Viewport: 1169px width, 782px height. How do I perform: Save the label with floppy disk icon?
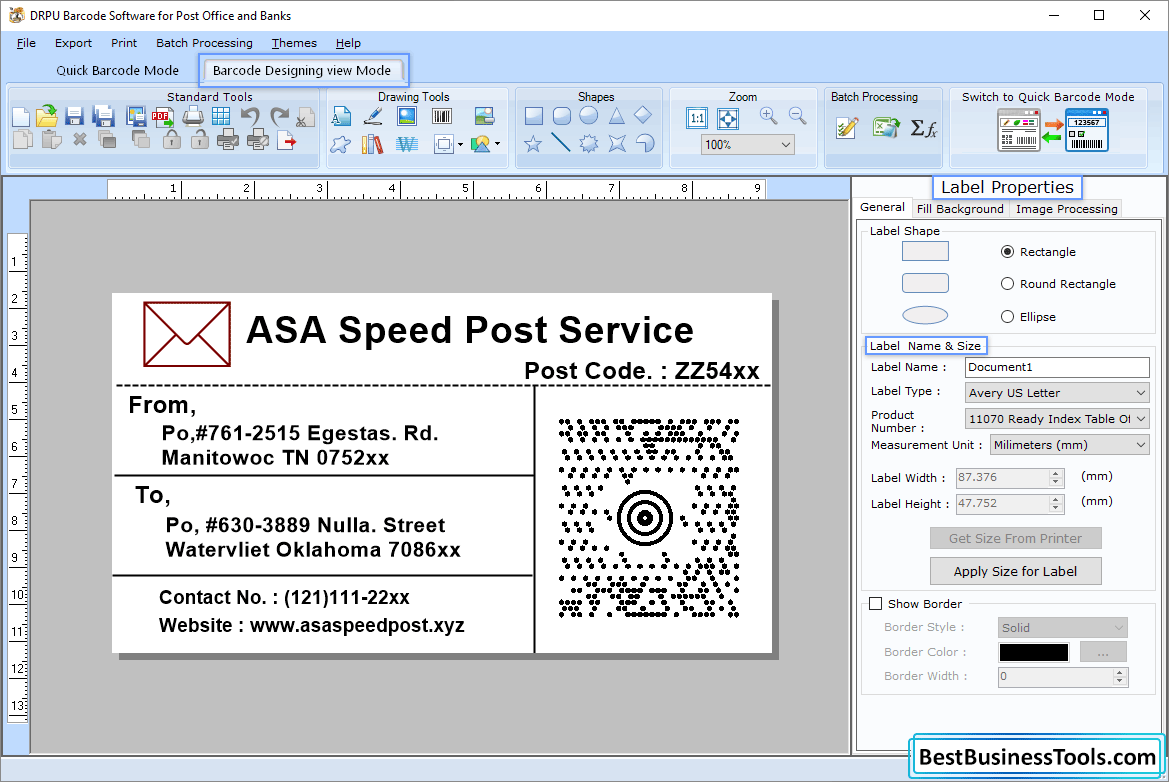click(74, 116)
